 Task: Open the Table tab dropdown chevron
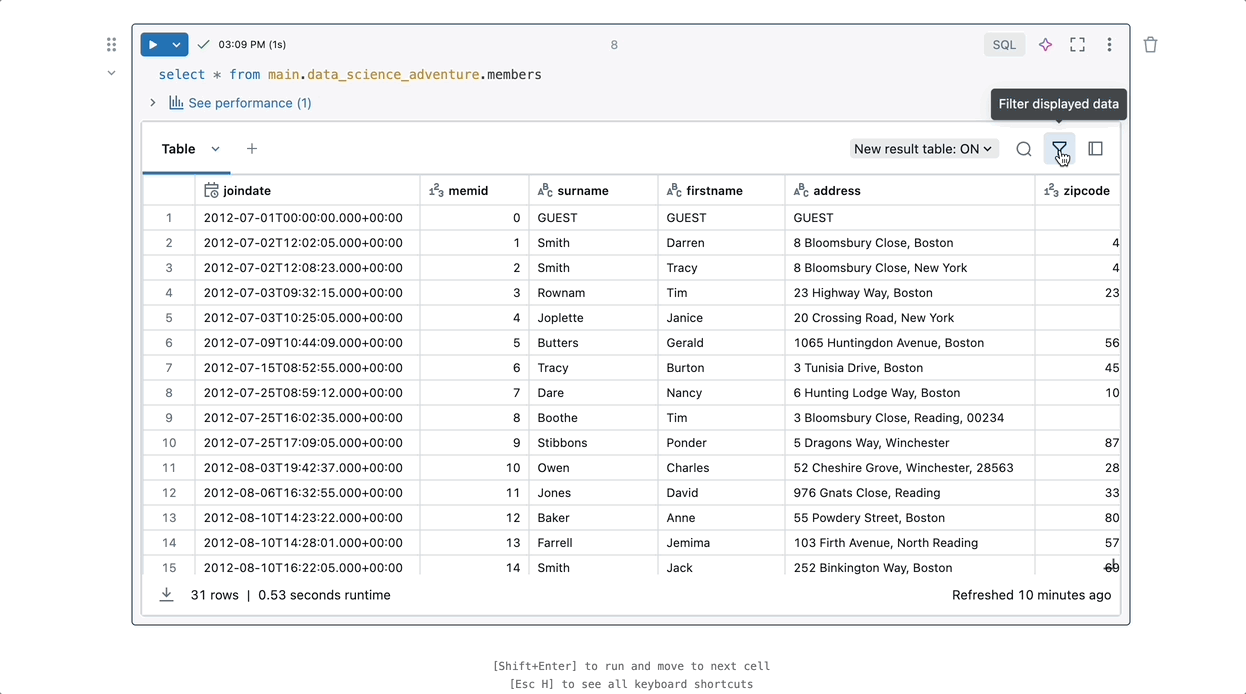click(215, 149)
